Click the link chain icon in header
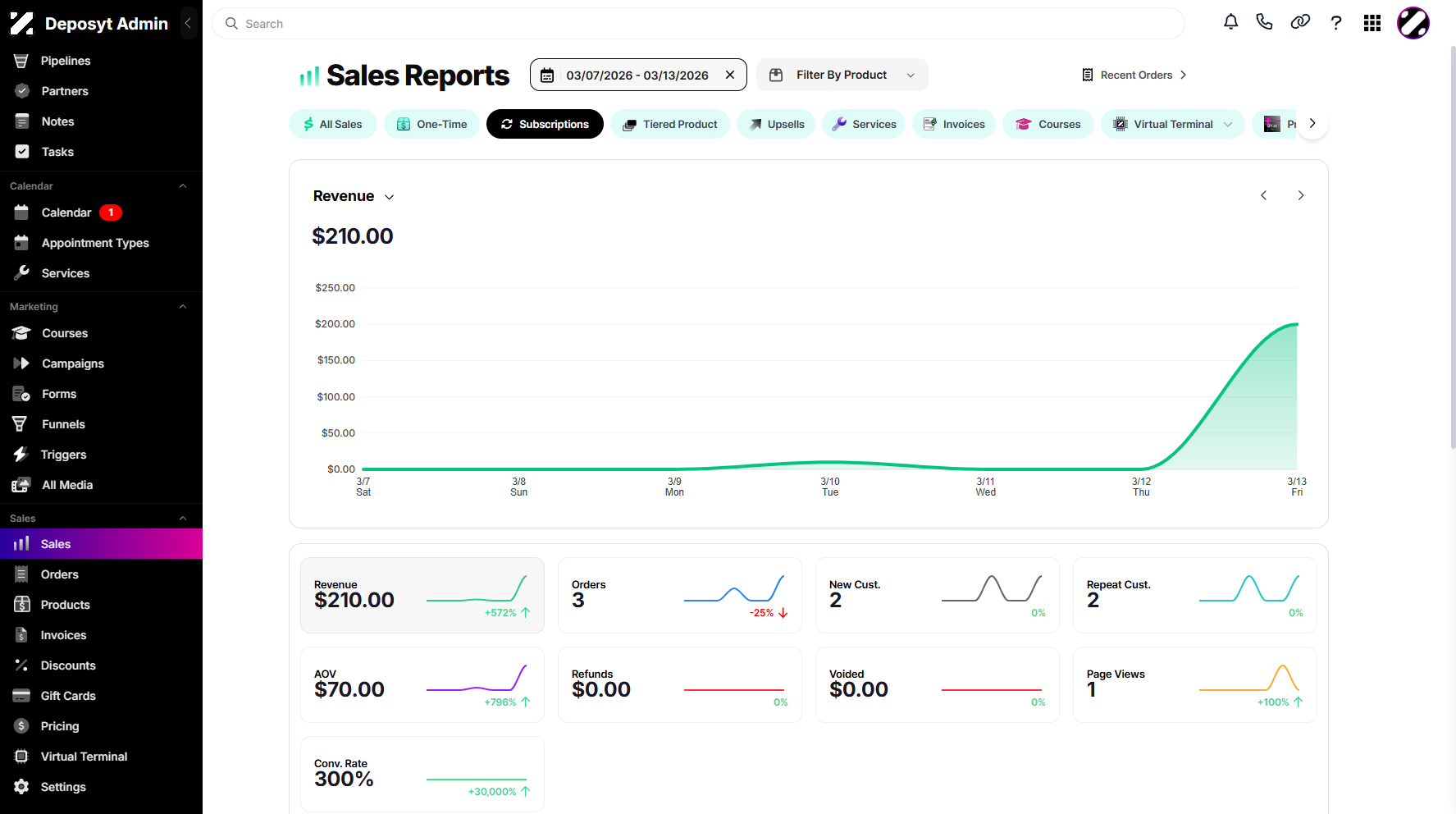The width and height of the screenshot is (1456, 814). (x=1300, y=23)
